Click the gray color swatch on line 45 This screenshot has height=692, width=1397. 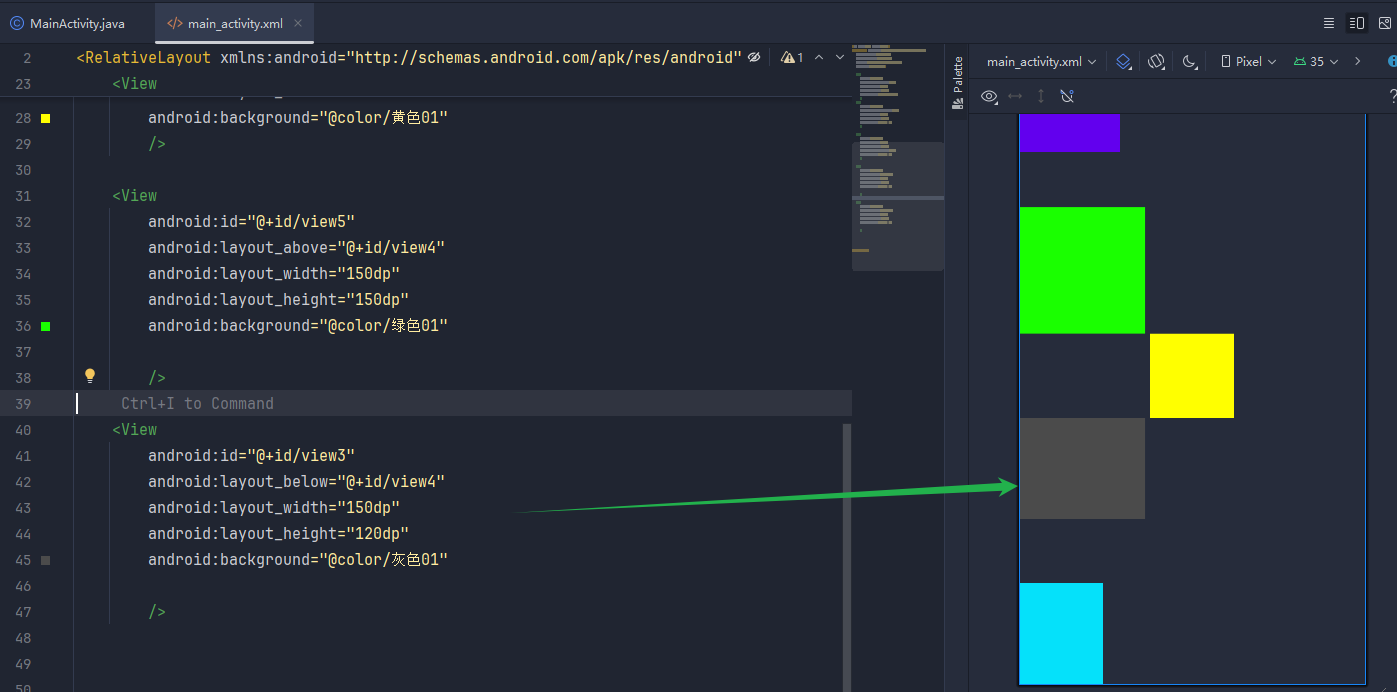point(45,560)
